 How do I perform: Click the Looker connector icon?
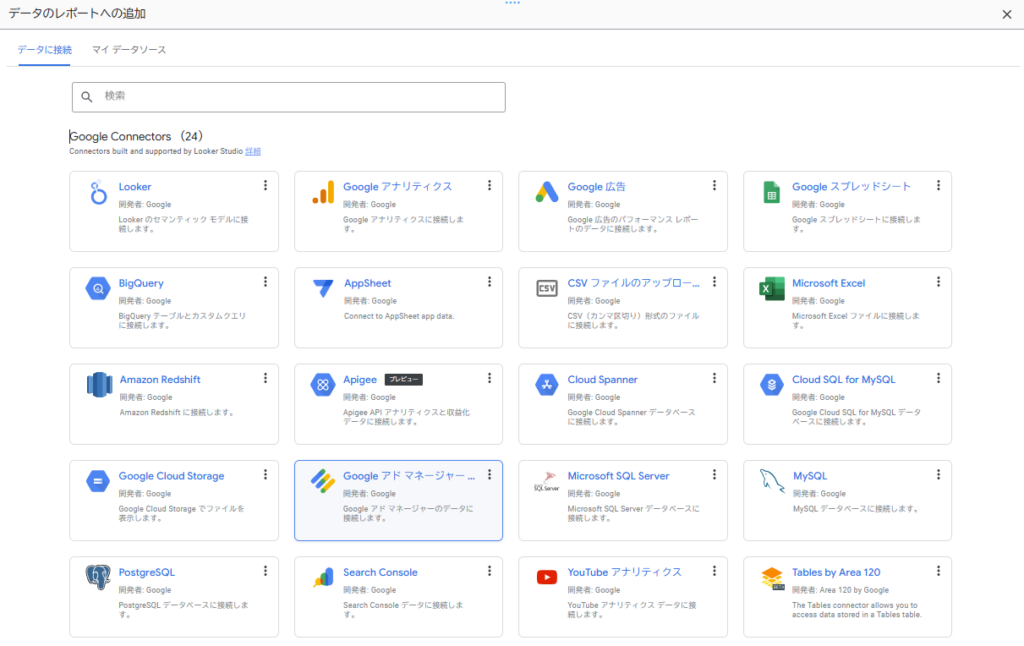pyautogui.click(x=98, y=193)
